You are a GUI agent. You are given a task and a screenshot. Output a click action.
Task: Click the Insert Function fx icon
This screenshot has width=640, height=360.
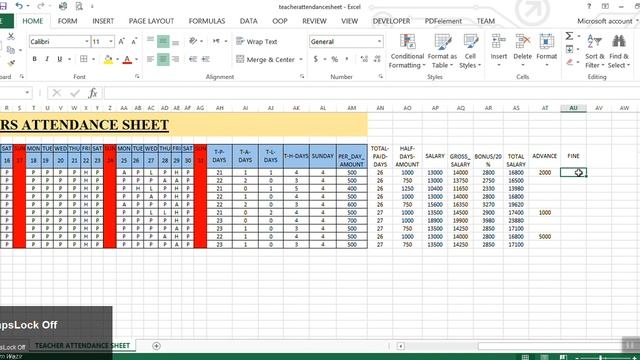point(93,93)
